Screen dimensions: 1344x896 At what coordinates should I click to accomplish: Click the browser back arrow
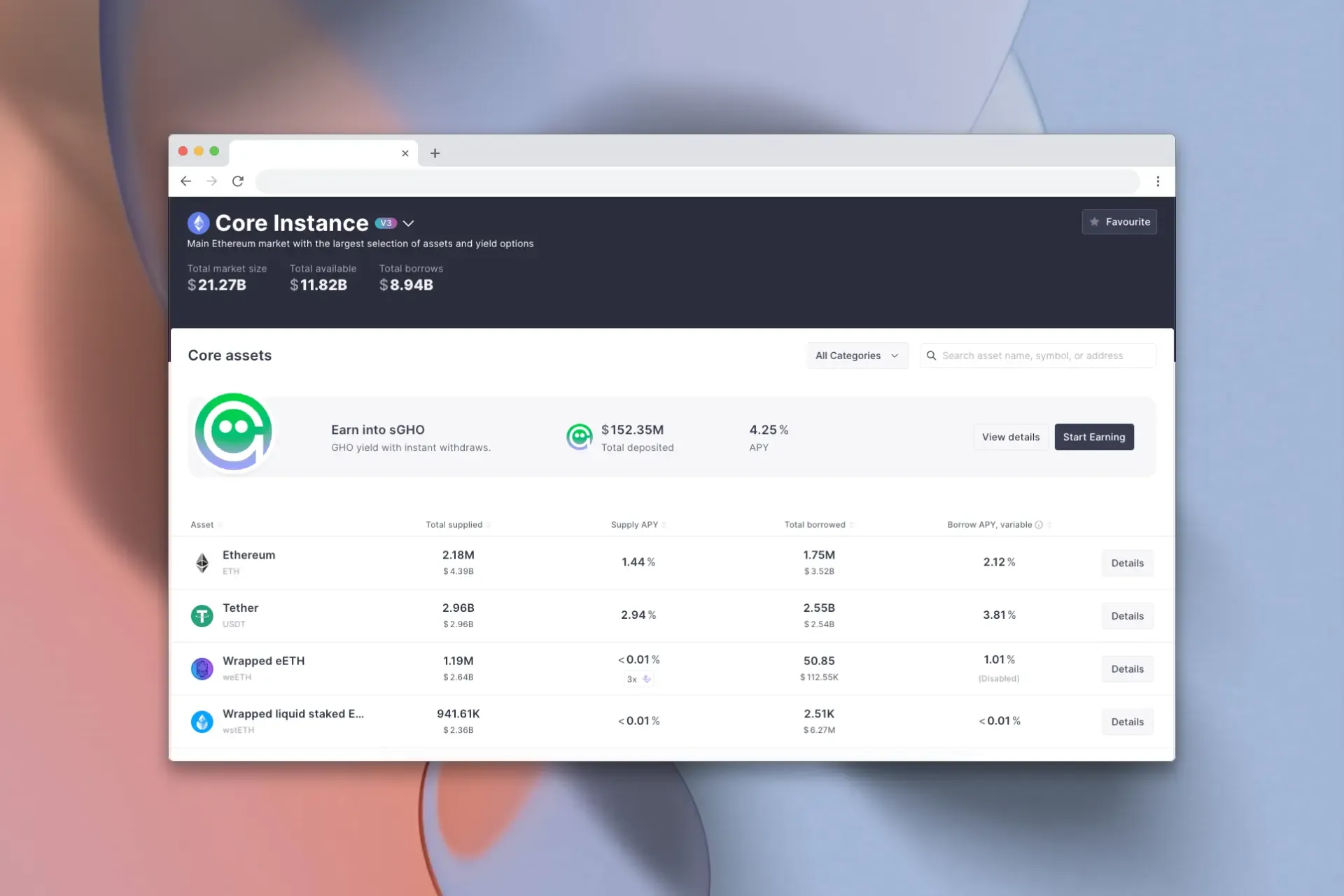[185, 181]
